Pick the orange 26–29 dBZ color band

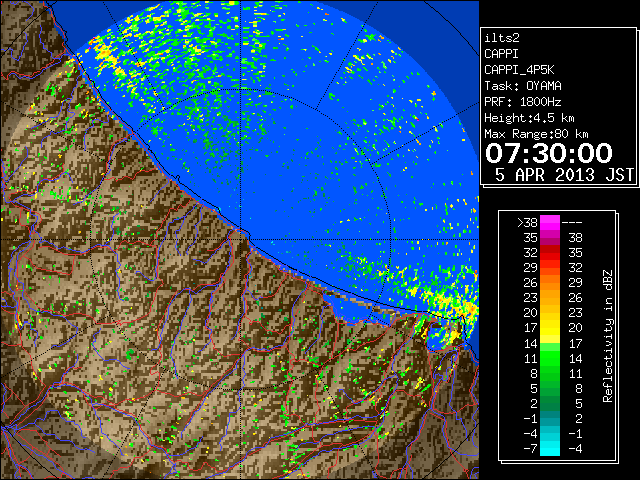point(550,282)
